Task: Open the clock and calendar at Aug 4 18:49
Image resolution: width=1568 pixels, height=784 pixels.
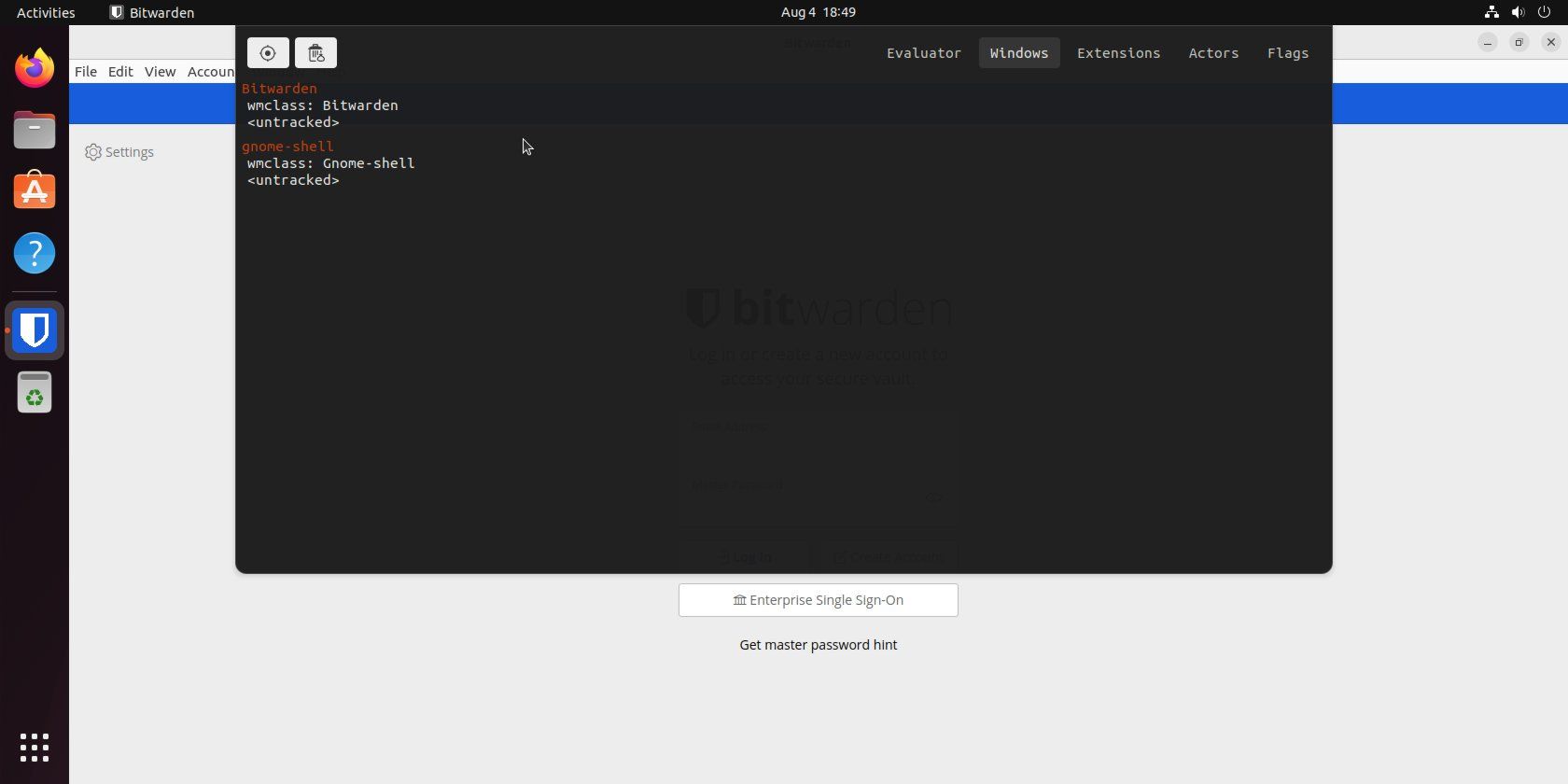Action: coord(819,12)
